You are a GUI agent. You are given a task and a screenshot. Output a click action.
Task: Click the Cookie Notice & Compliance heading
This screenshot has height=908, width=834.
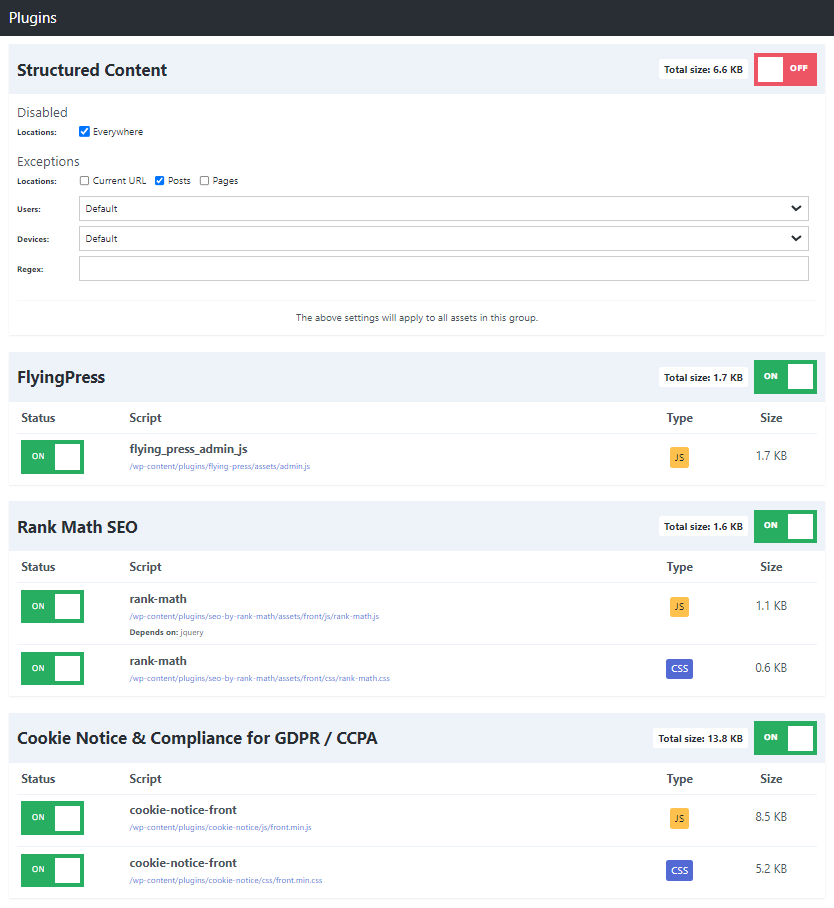tap(197, 738)
